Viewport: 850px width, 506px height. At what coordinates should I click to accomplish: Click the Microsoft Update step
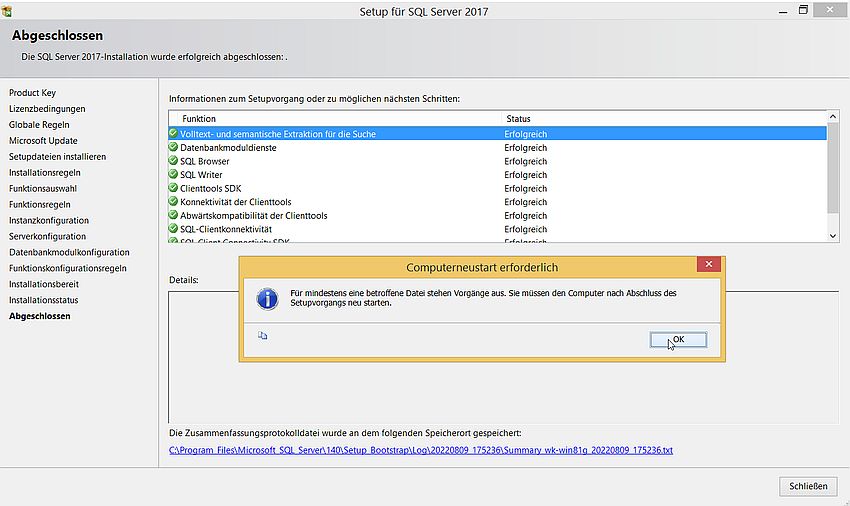click(x=43, y=140)
